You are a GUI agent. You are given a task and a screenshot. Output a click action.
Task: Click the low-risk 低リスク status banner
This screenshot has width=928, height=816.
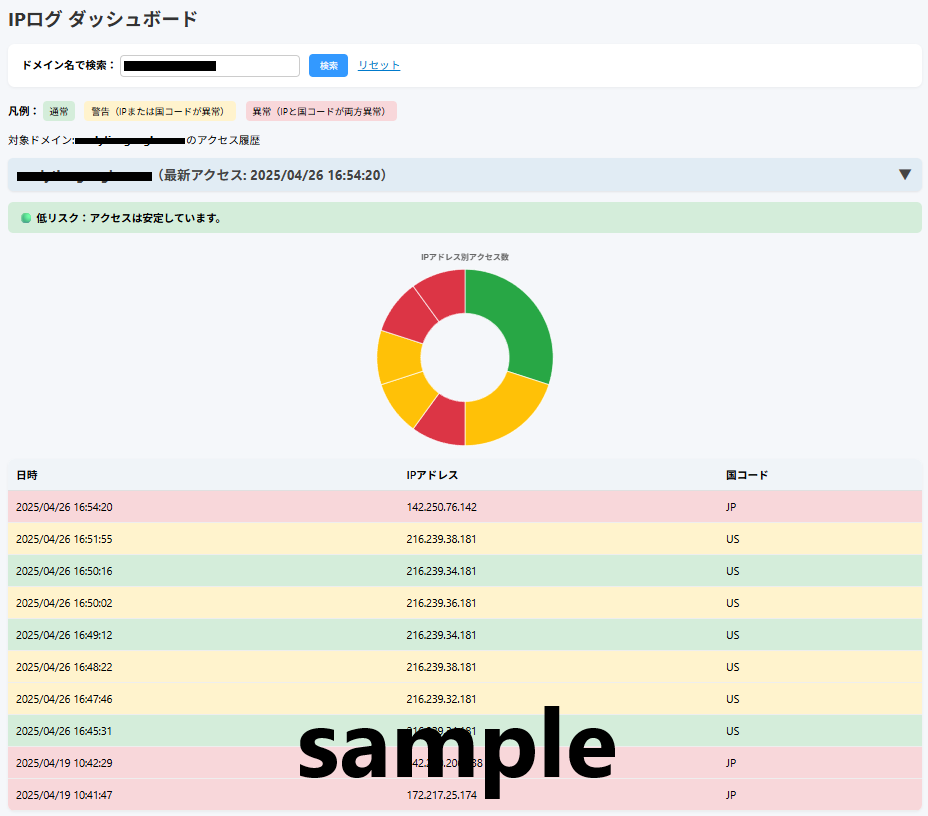coord(464,218)
